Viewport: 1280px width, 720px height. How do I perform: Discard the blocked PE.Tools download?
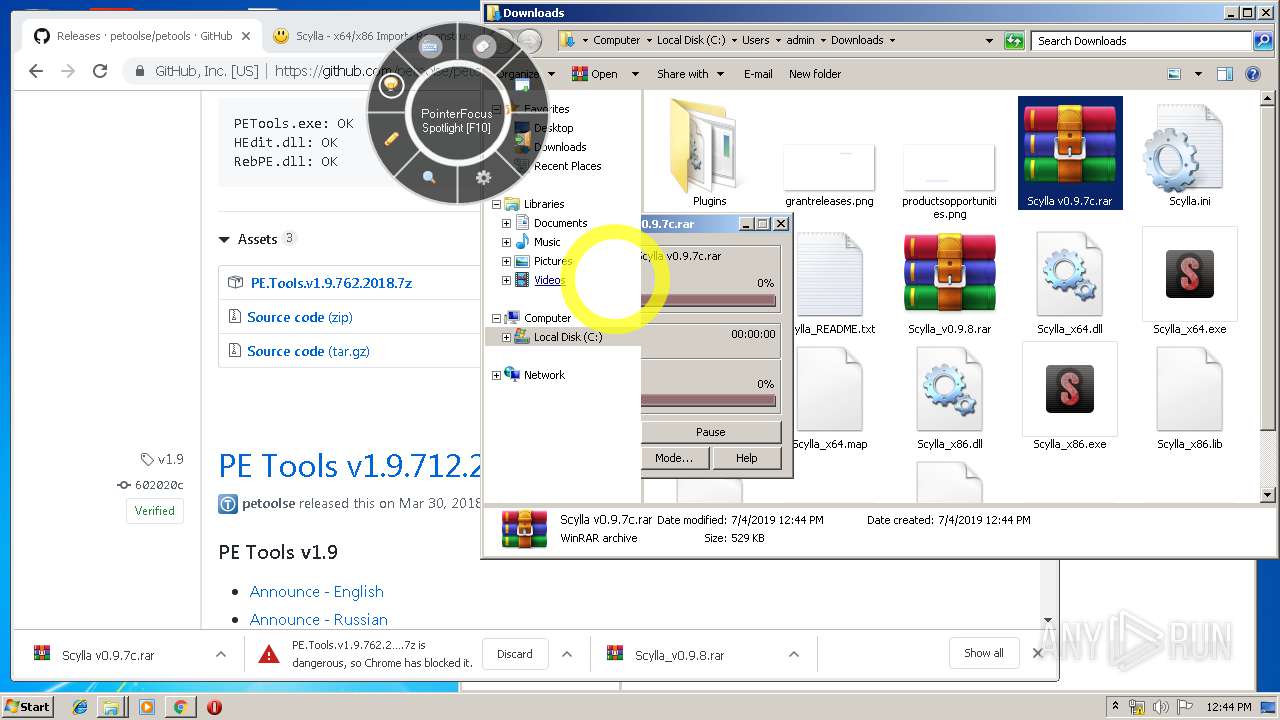pyautogui.click(x=515, y=654)
